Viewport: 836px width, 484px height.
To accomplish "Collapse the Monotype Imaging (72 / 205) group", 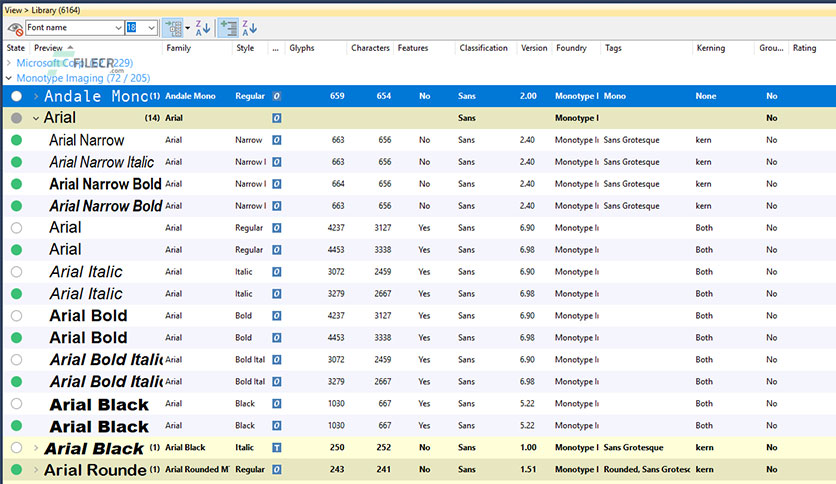I will [9, 78].
